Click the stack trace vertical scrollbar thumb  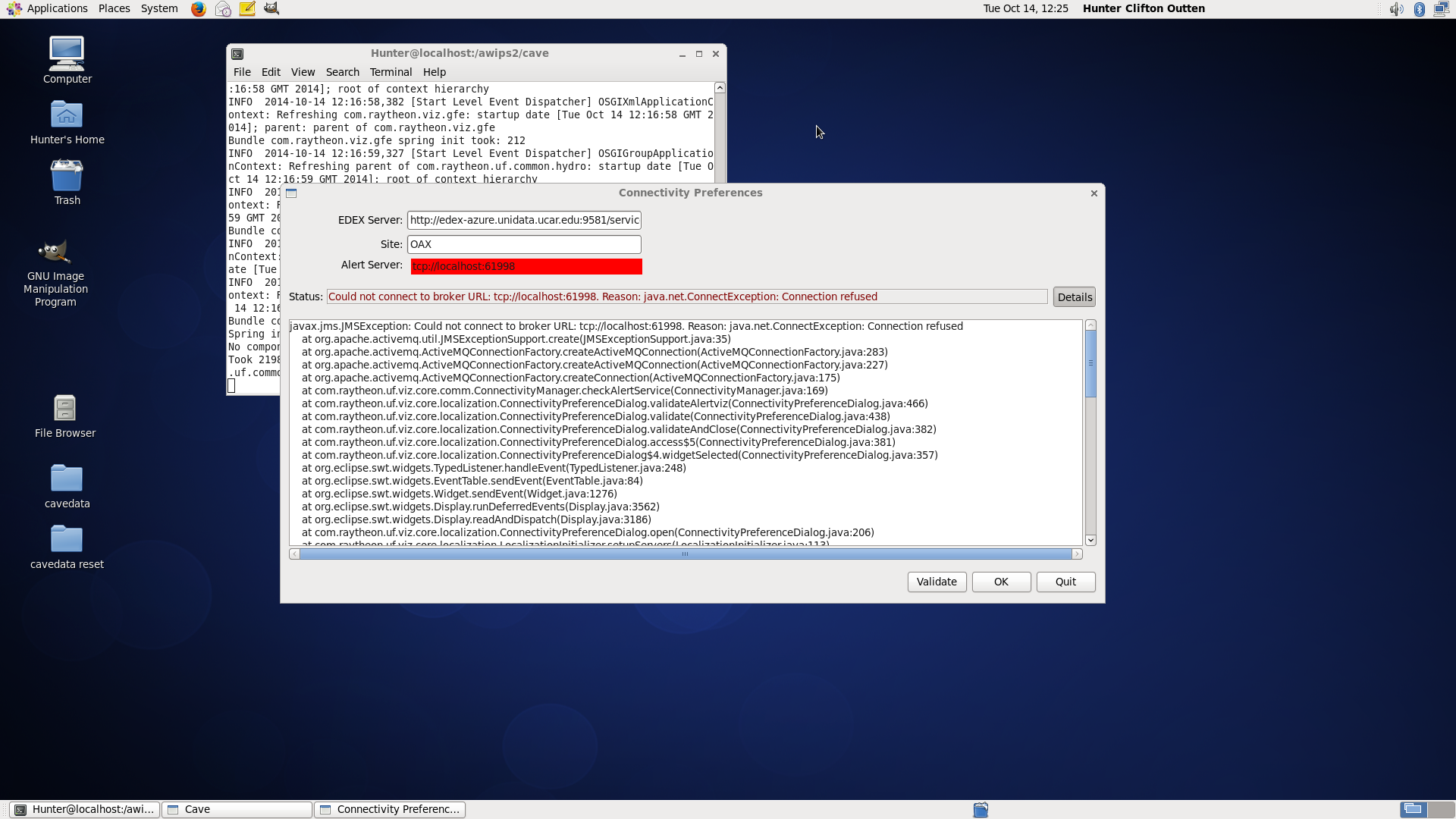click(1090, 363)
